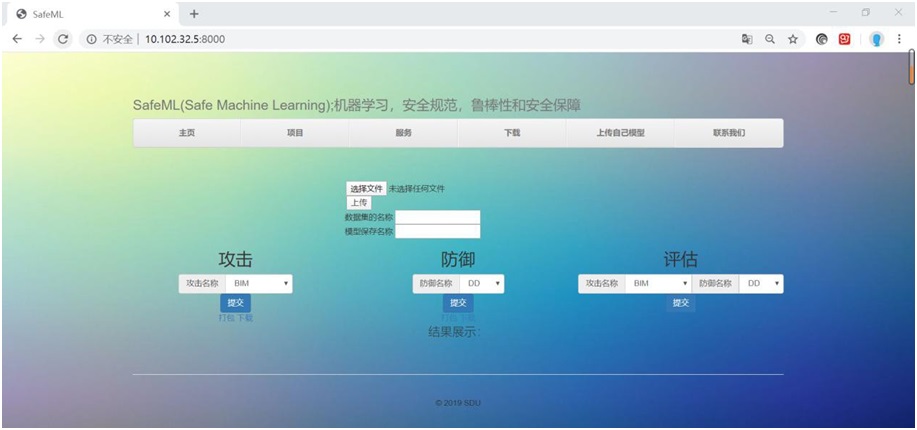Viewport: 917px width, 430px height.
Task: Open the Chrome three-dot menu
Action: (899, 39)
